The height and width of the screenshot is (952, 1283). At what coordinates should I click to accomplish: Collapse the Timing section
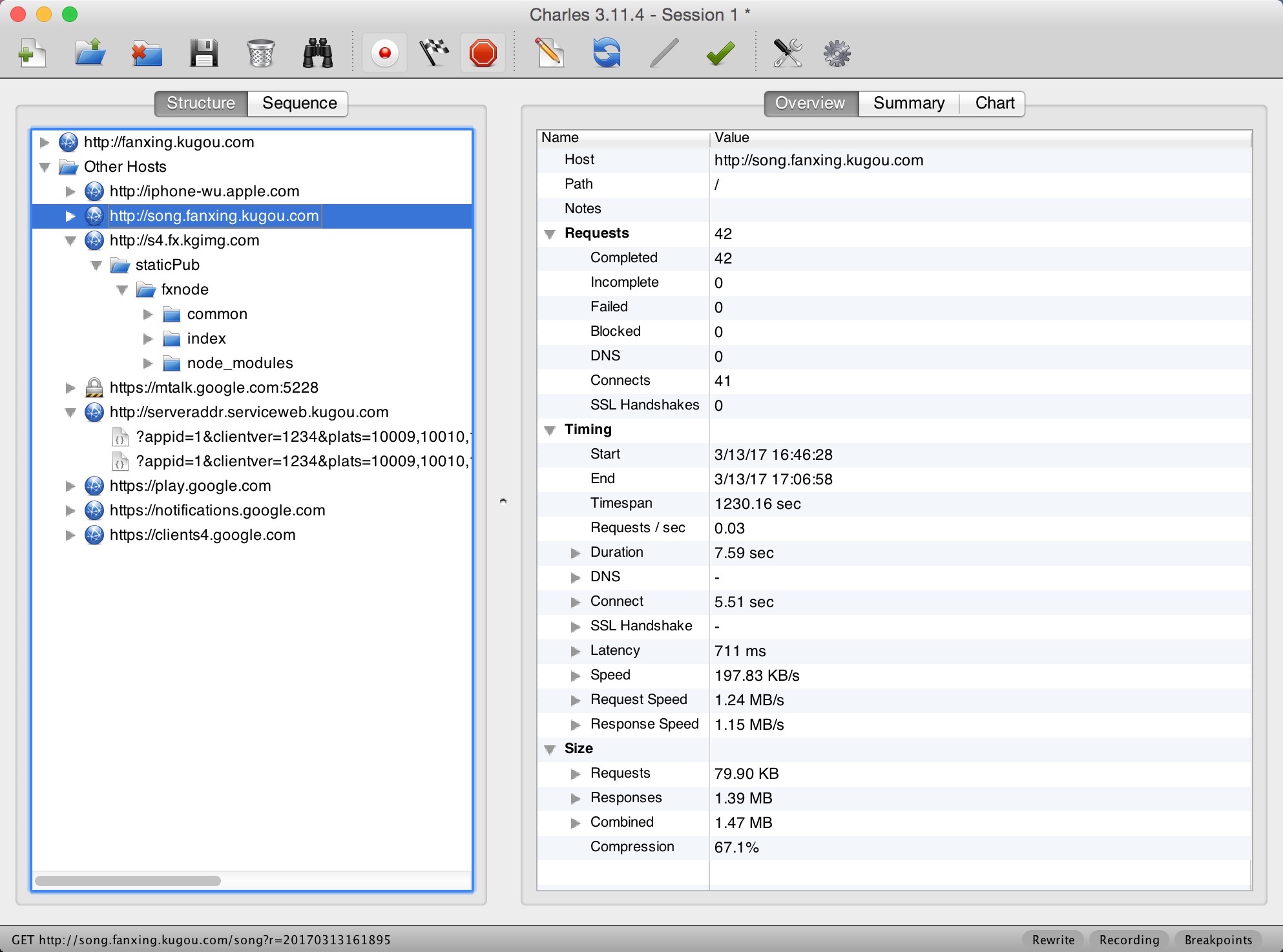click(550, 430)
